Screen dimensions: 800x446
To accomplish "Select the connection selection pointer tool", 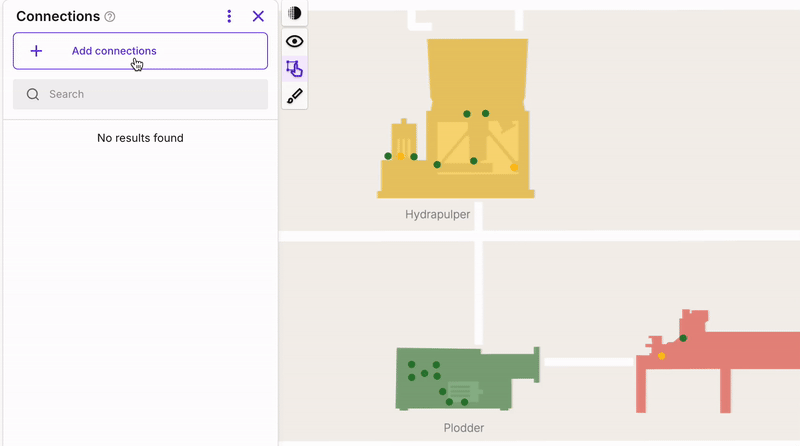I will click(x=294, y=69).
